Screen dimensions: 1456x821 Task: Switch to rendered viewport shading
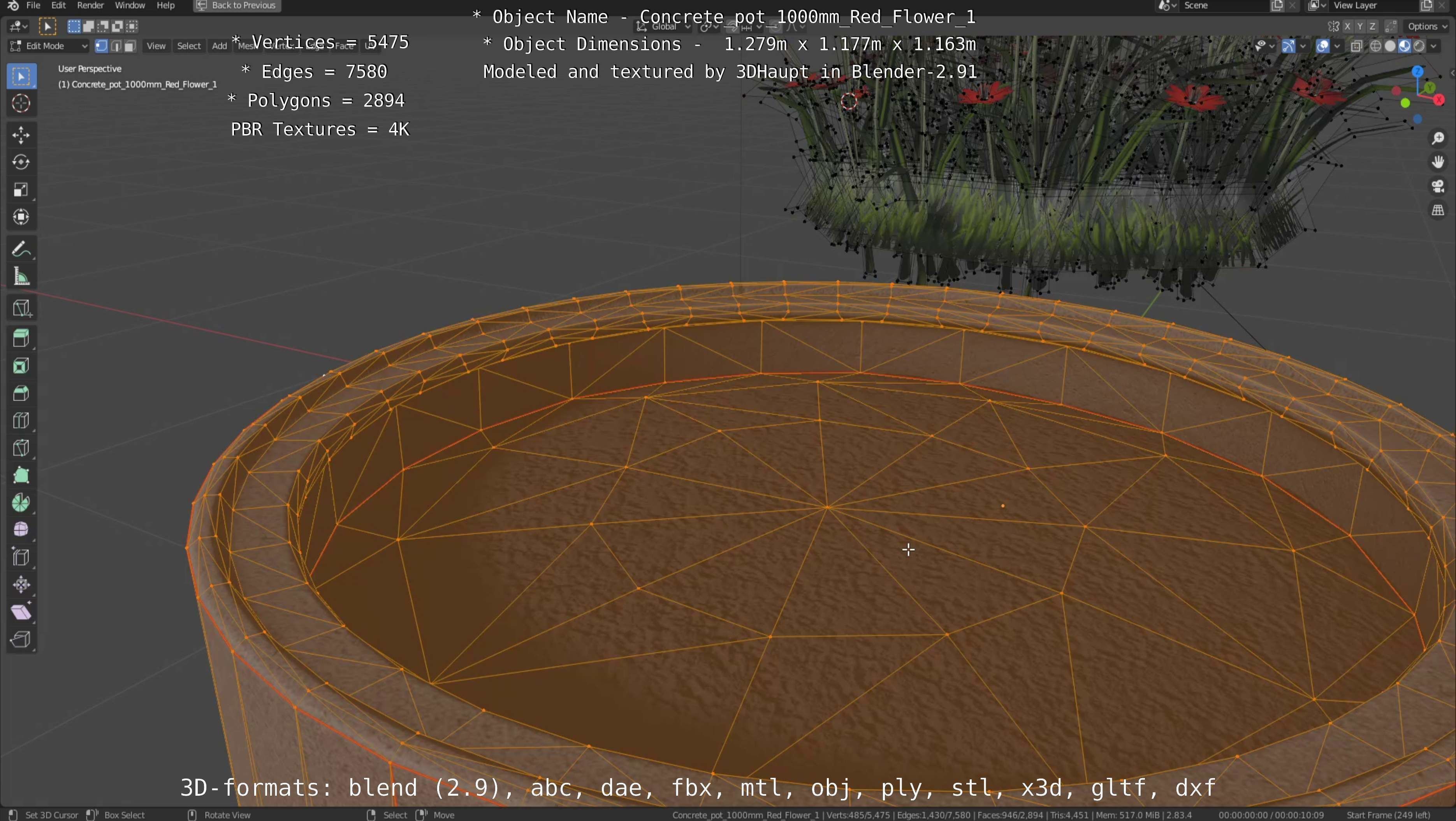1419,46
